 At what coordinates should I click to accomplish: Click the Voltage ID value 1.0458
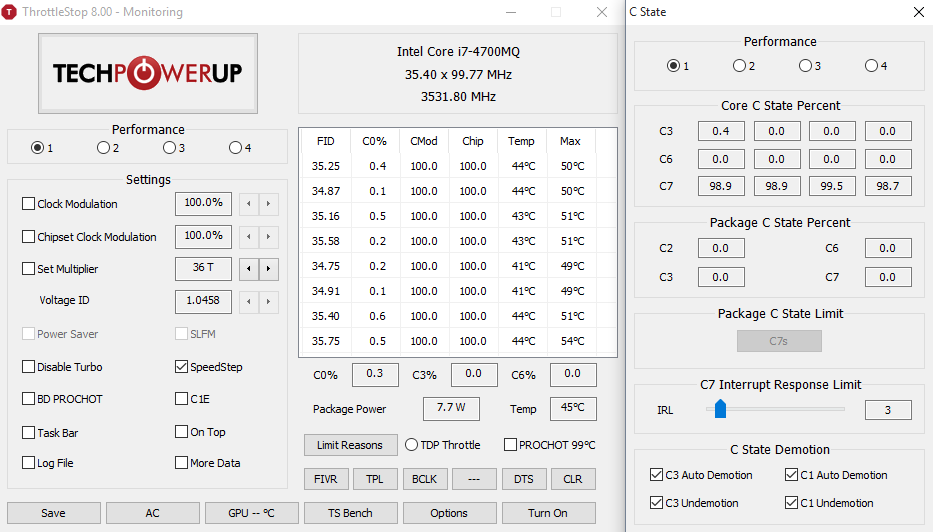click(x=203, y=301)
